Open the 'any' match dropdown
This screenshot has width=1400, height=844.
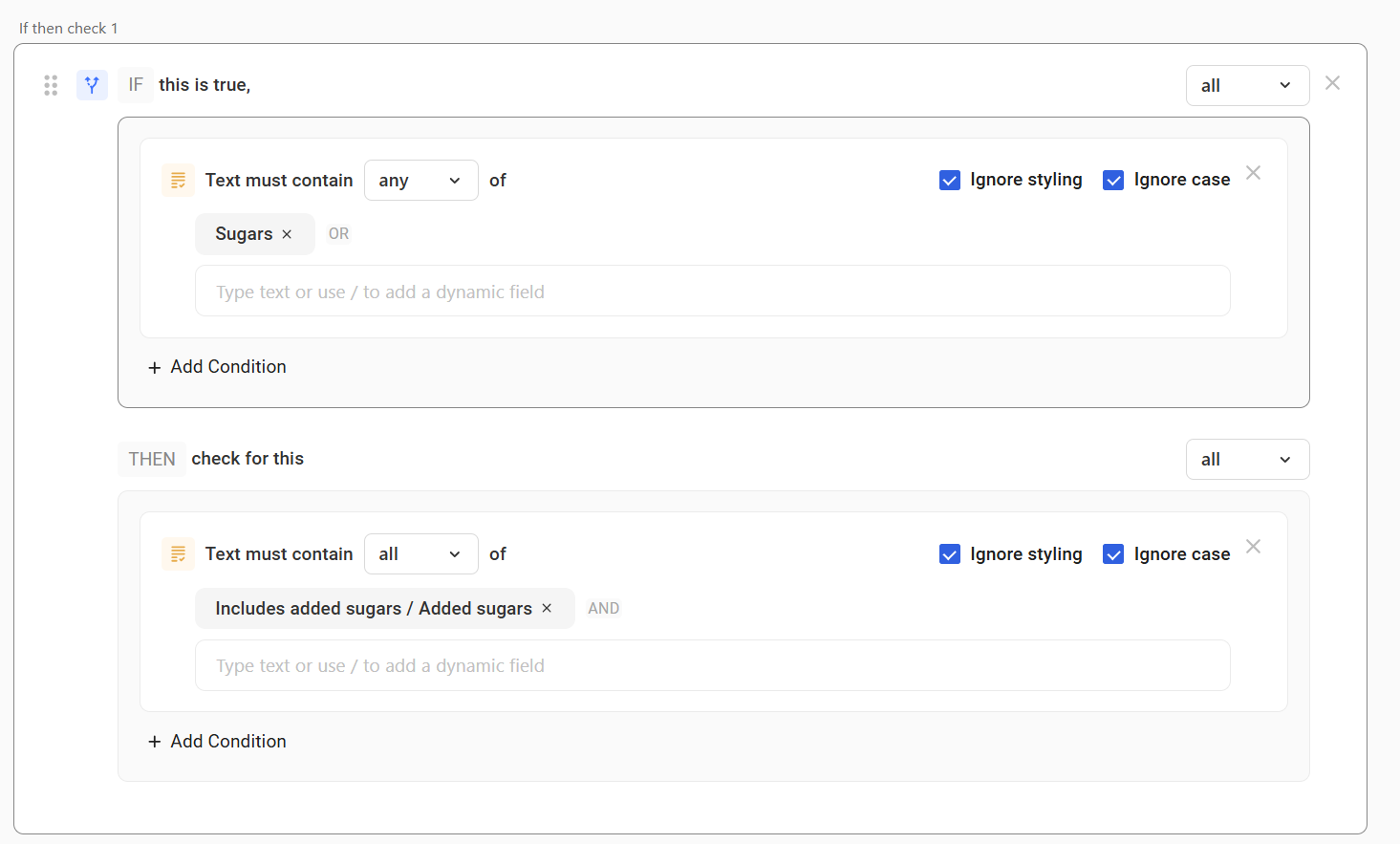click(420, 181)
